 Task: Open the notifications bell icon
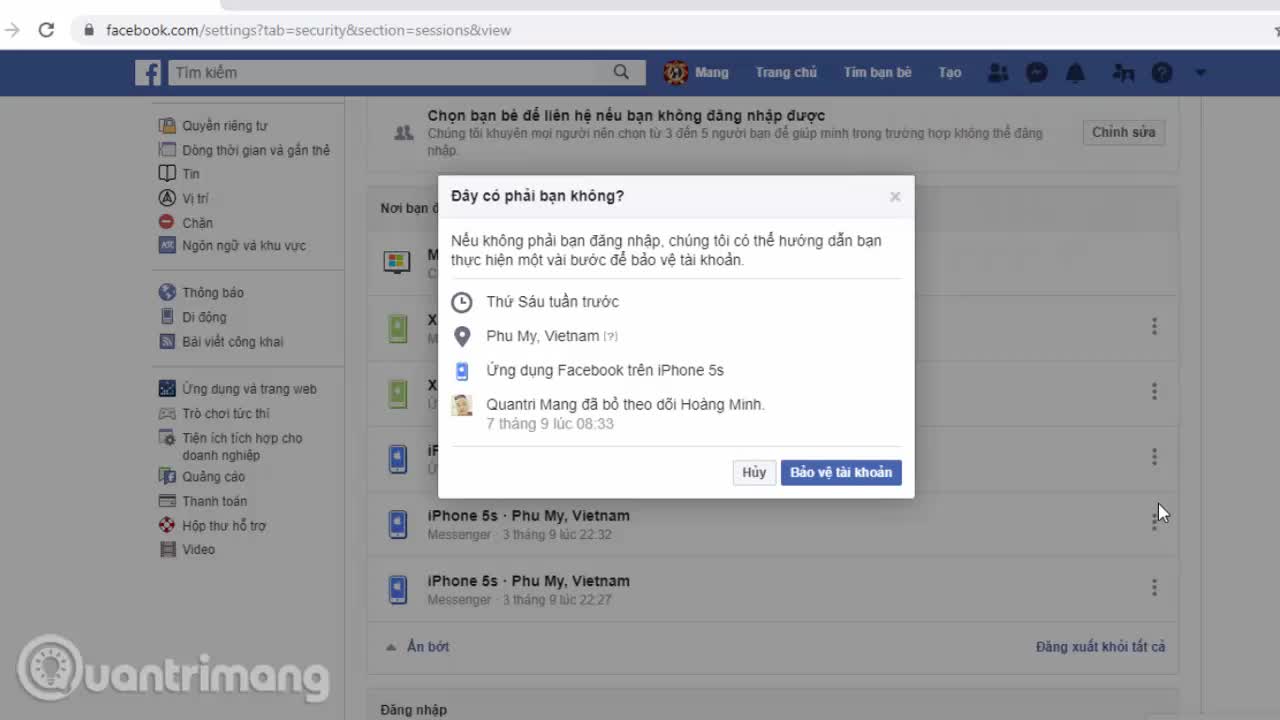pos(1076,72)
